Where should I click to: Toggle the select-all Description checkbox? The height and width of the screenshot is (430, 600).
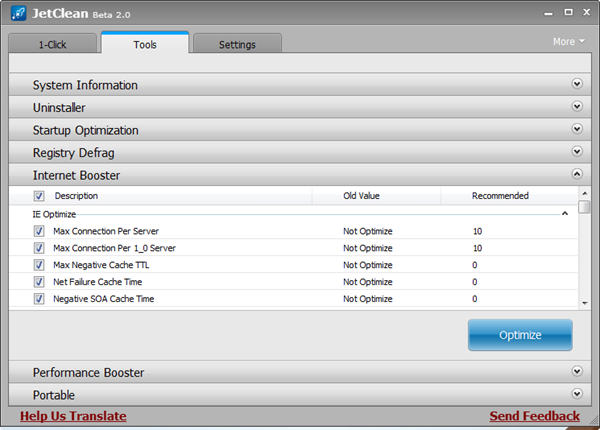pyautogui.click(x=39, y=196)
